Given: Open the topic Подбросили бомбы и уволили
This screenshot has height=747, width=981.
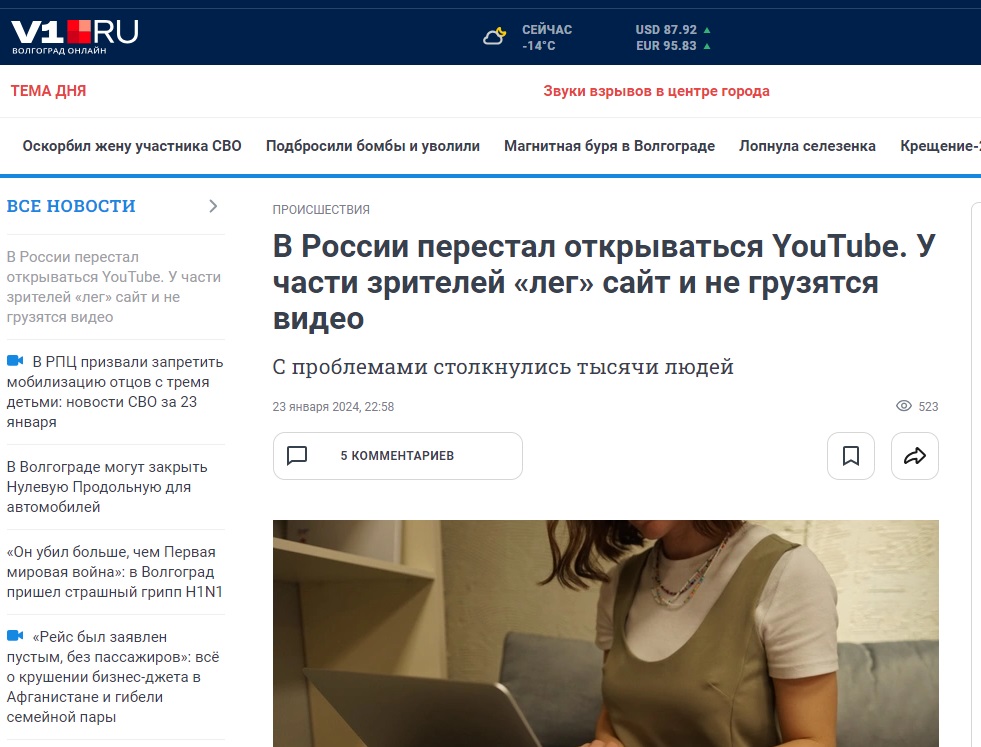Looking at the screenshot, I should (373, 146).
